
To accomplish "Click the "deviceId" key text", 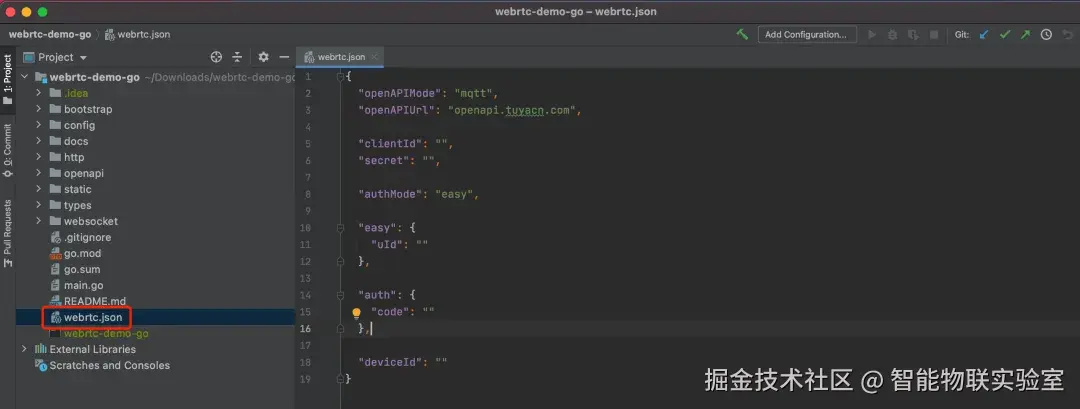I will pyautogui.click(x=390, y=362).
